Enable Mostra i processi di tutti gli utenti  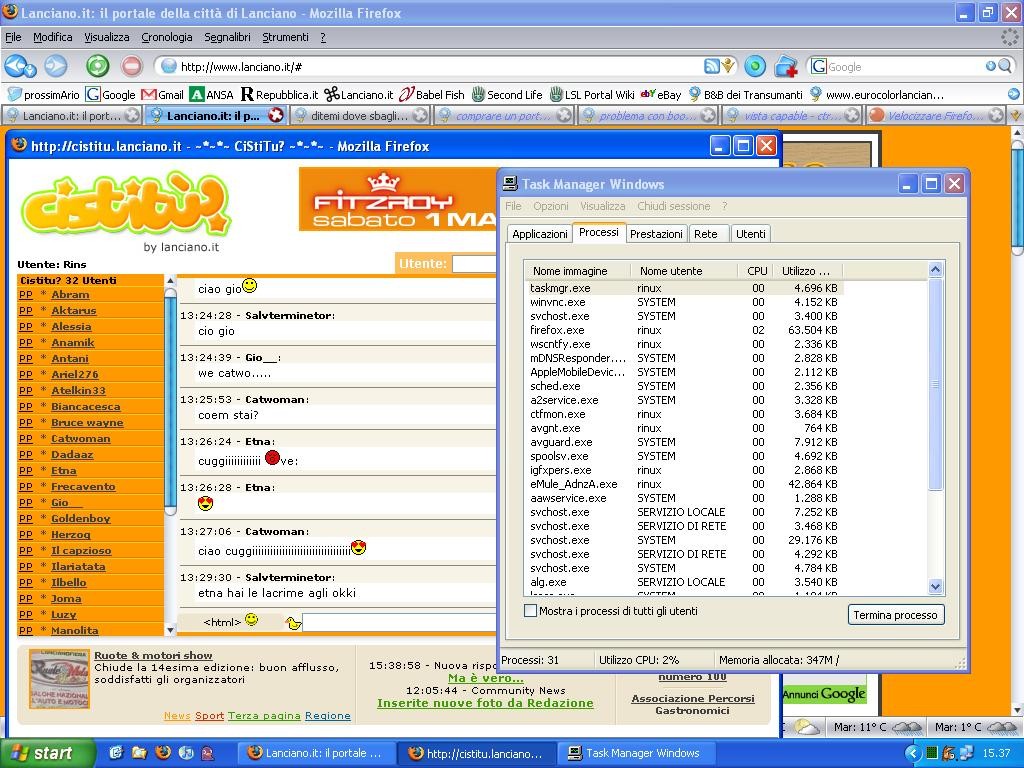[x=531, y=611]
